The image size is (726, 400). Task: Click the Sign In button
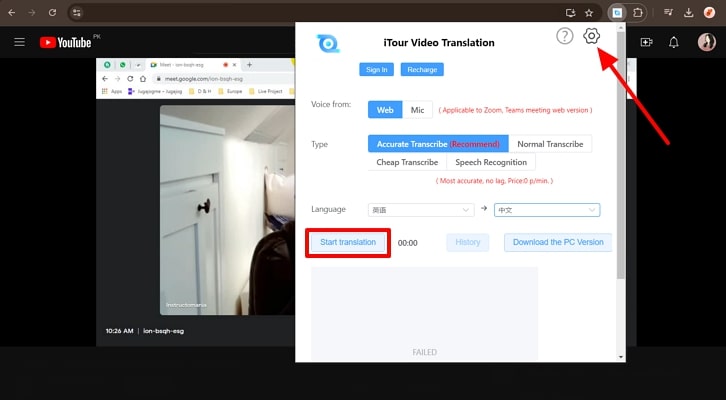click(376, 70)
